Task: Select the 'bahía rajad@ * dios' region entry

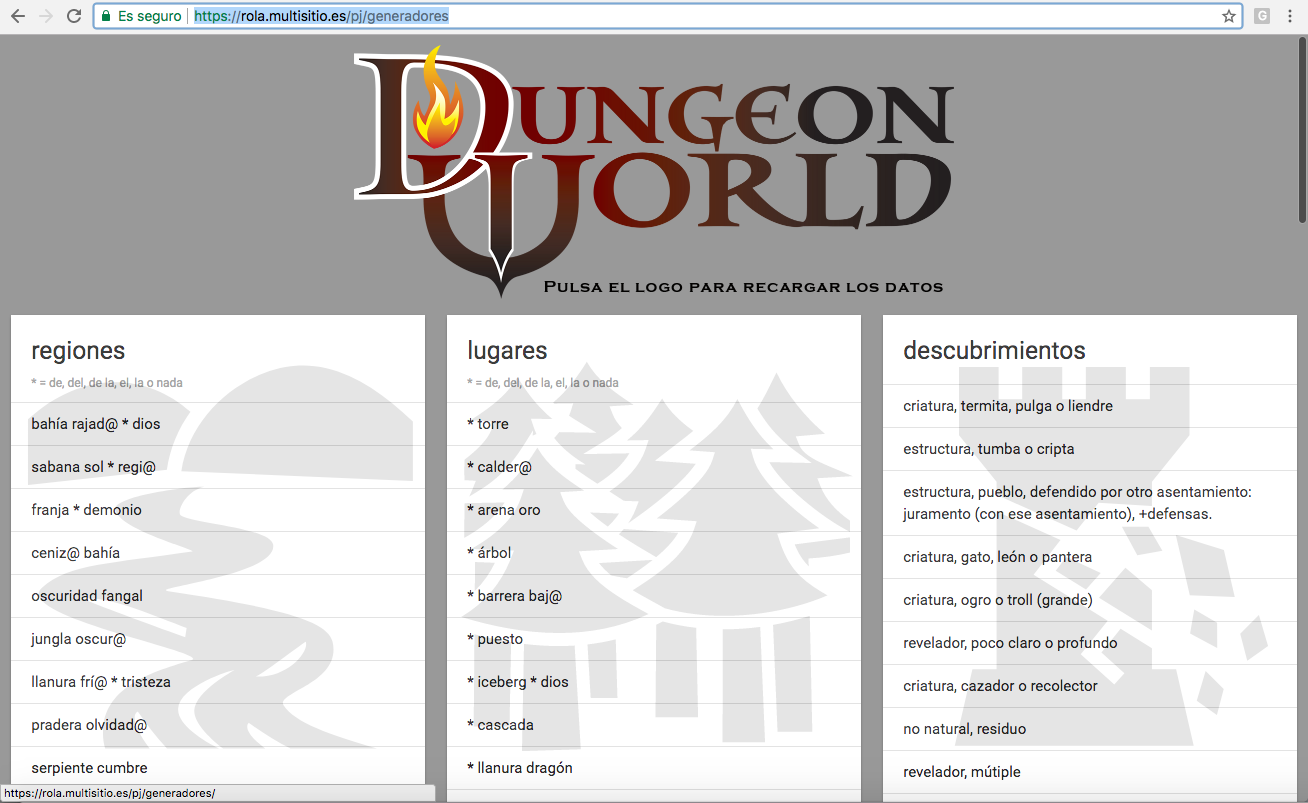Action: 96,424
